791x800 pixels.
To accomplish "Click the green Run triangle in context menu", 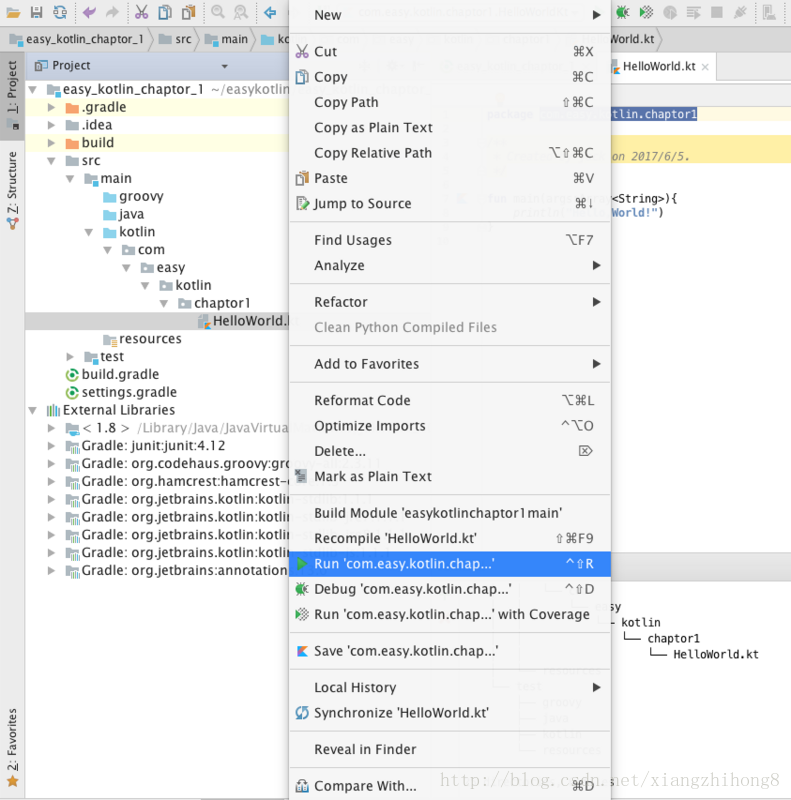I will [x=302, y=564].
